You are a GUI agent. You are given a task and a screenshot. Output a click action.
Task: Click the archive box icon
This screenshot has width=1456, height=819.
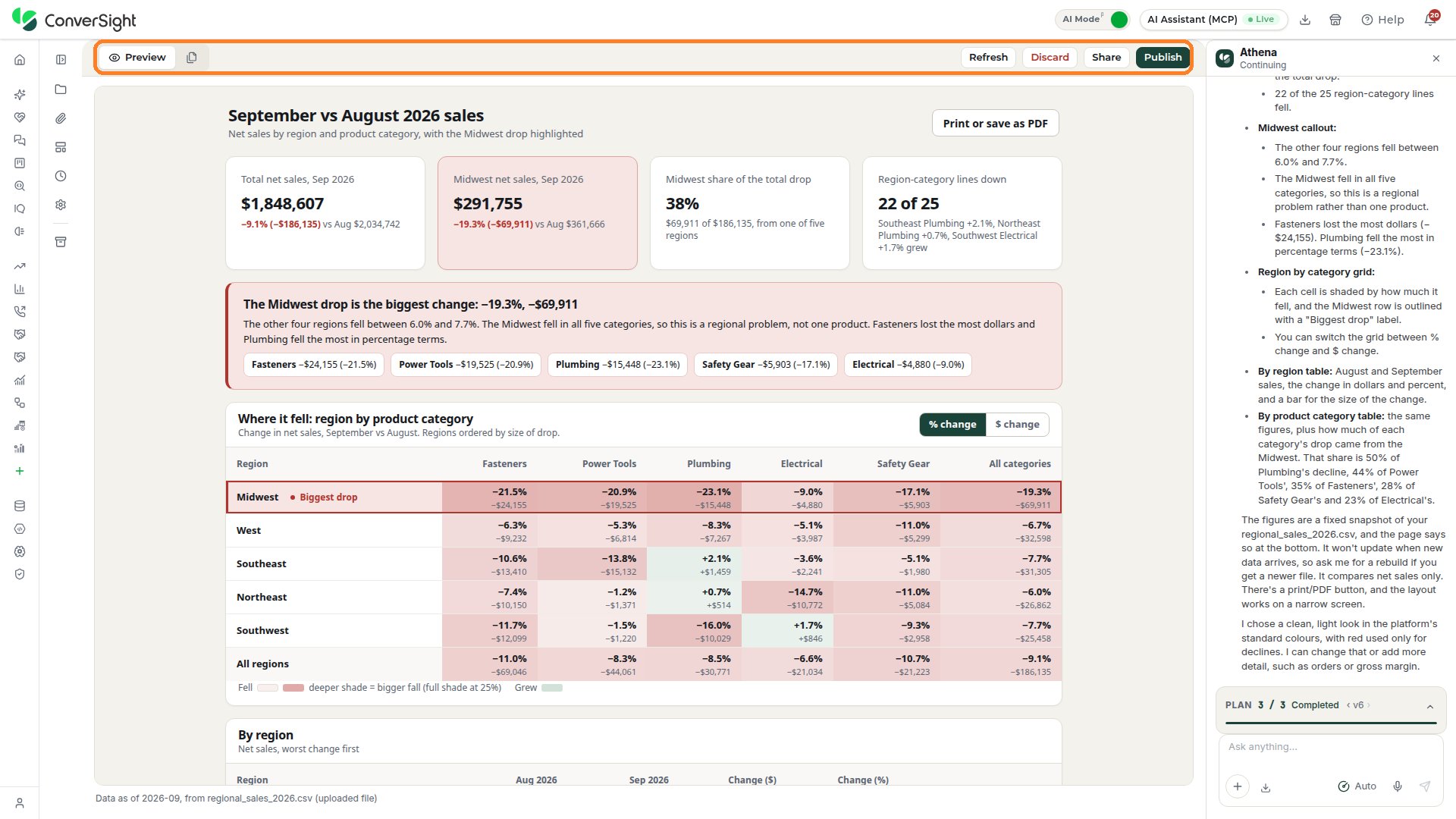coord(61,242)
